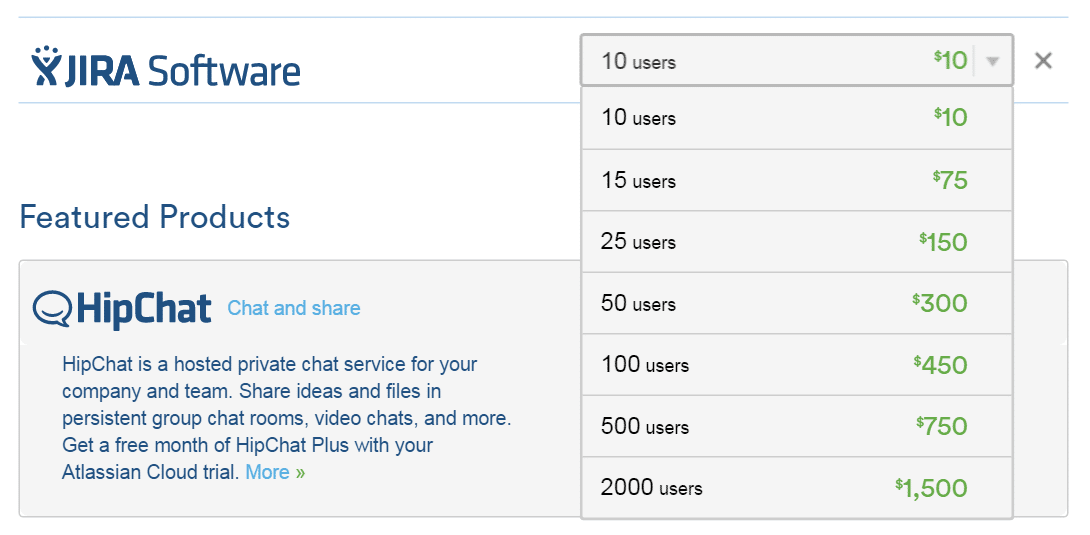Click the HipChat logo
The height and width of the screenshot is (535, 1090).
[122, 309]
